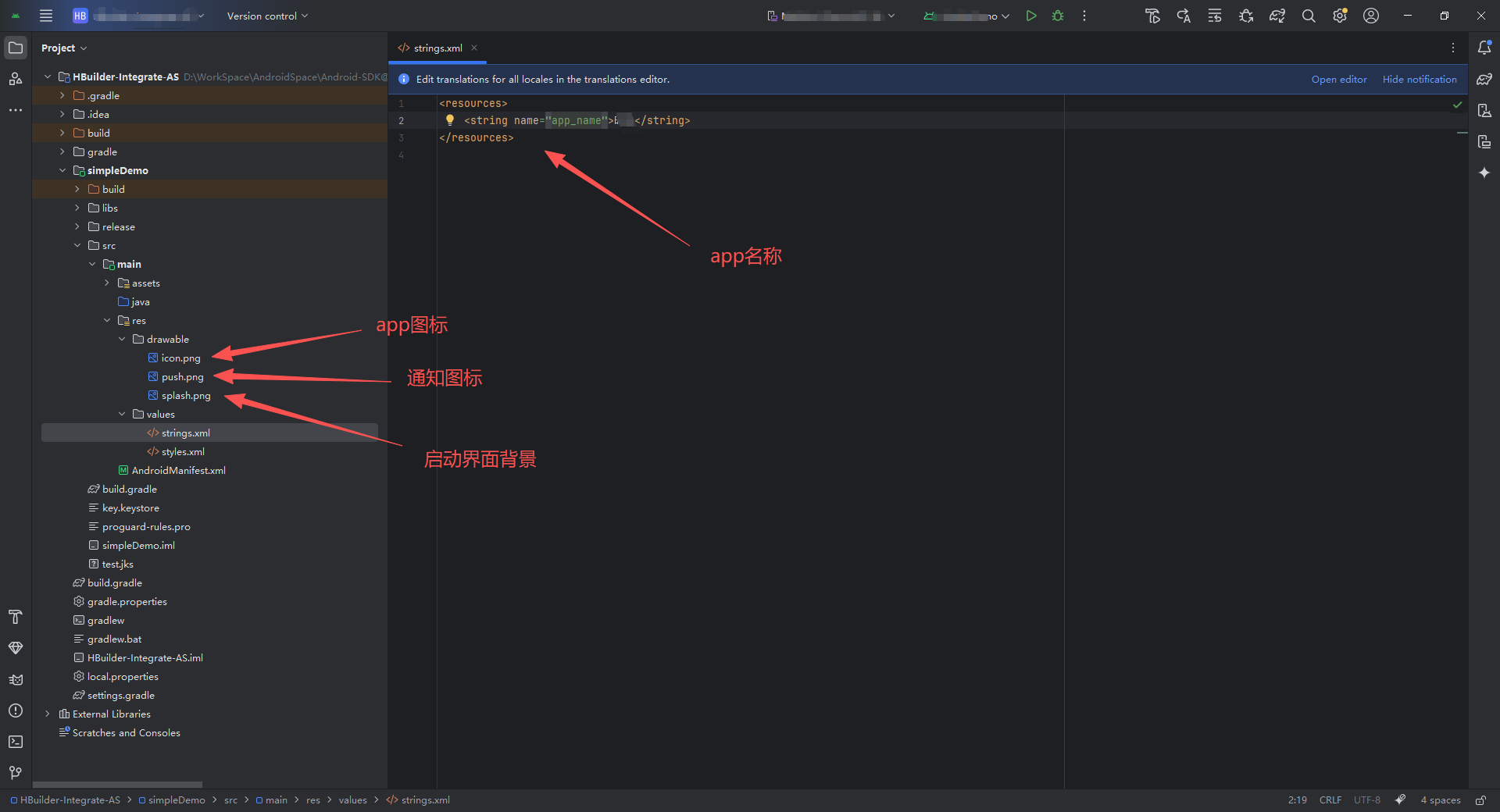Open local.properties file
Screen dimensions: 1500x812
[123, 676]
